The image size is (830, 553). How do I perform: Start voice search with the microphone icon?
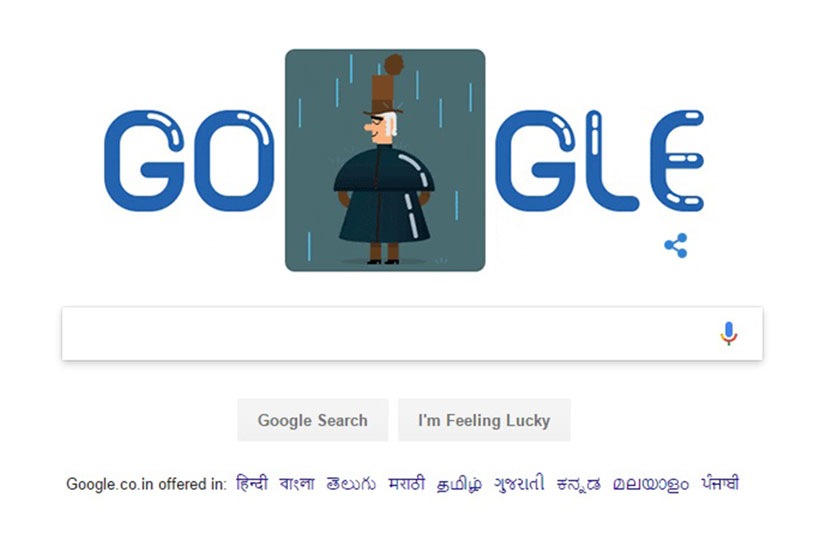click(728, 333)
